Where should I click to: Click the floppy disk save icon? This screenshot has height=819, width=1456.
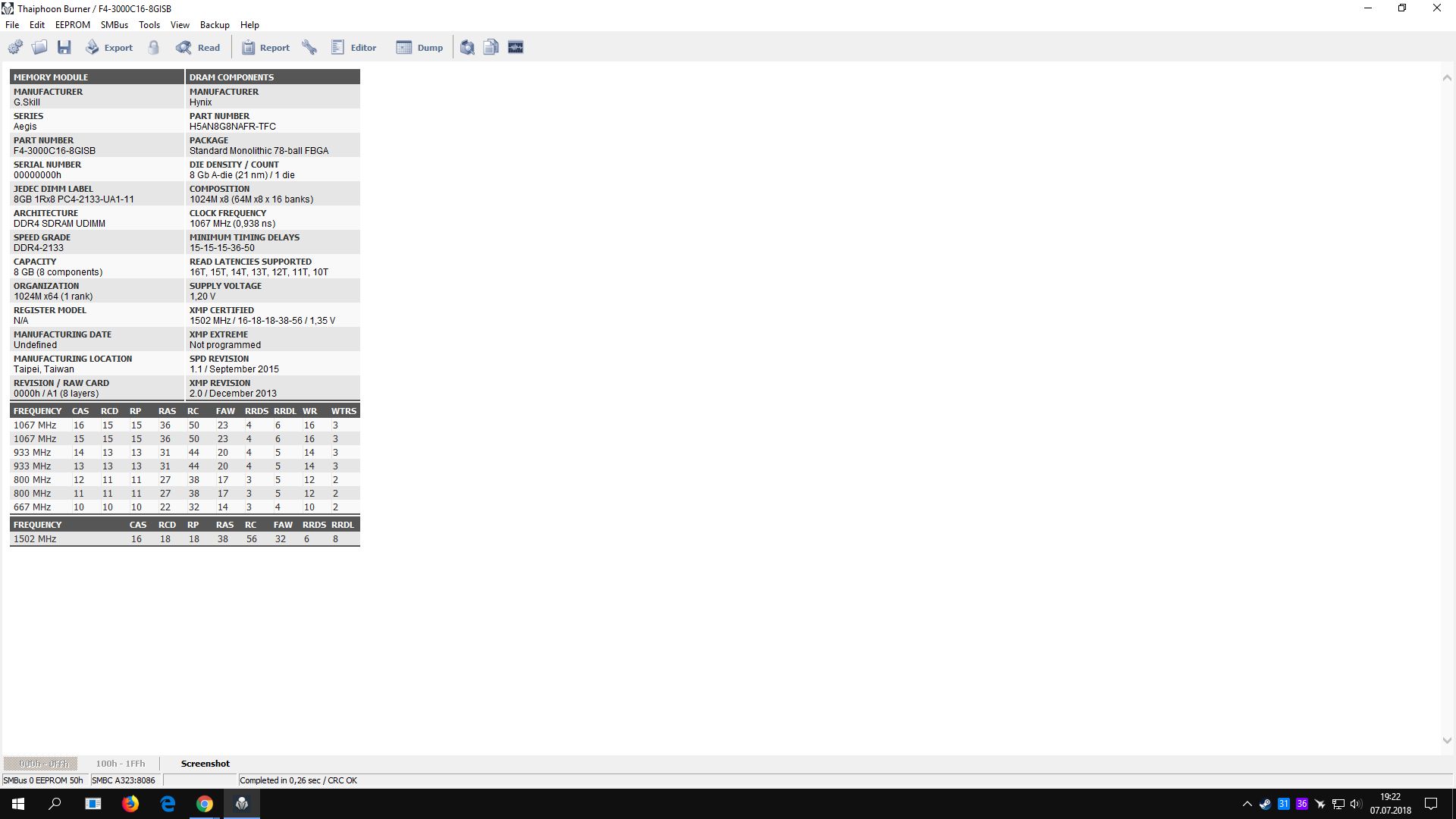(64, 47)
